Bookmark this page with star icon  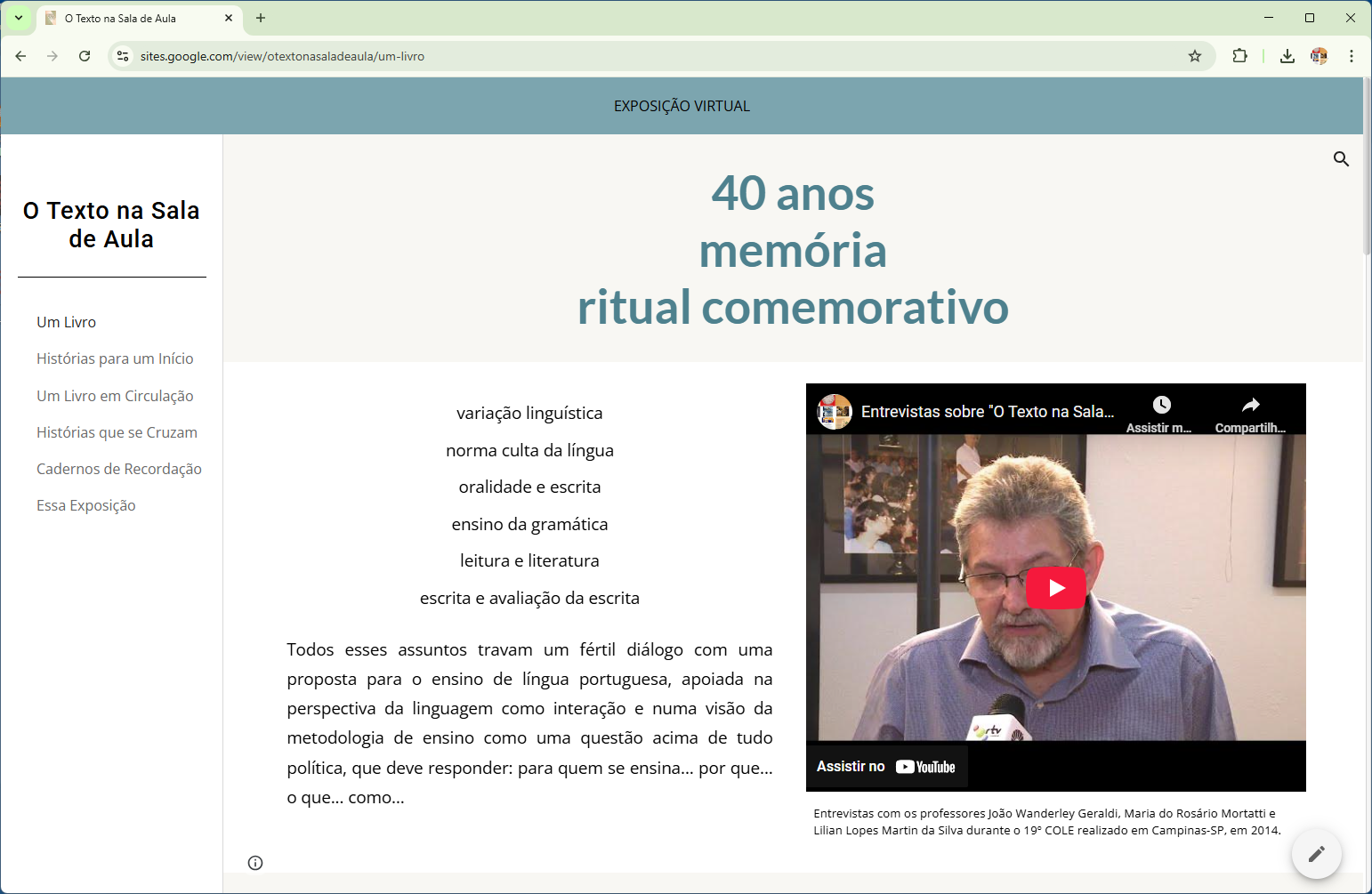click(x=1195, y=56)
